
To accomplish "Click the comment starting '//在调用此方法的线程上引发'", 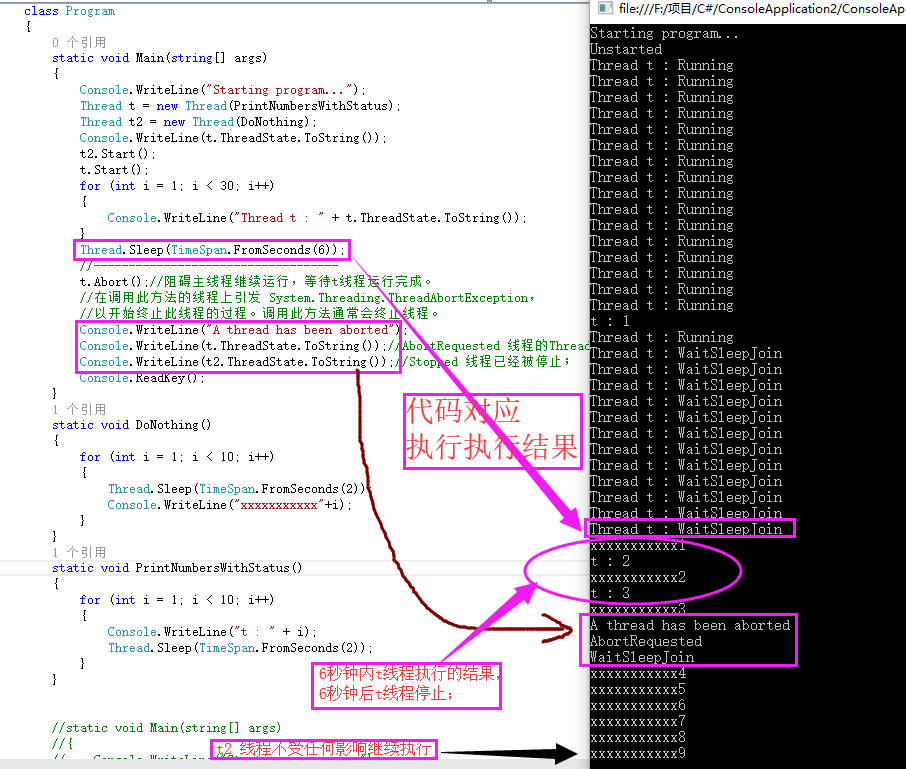I will 307,298.
